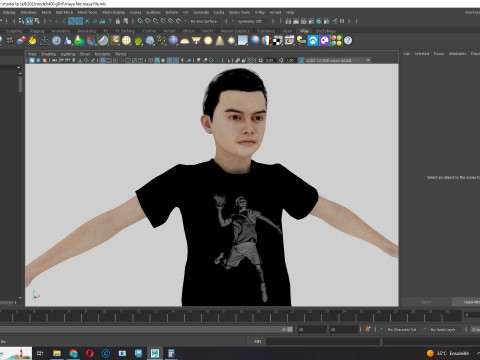Image resolution: width=480 pixels, height=360 pixels.
Task: Open the Deform menu
Action: pos(172,12)
